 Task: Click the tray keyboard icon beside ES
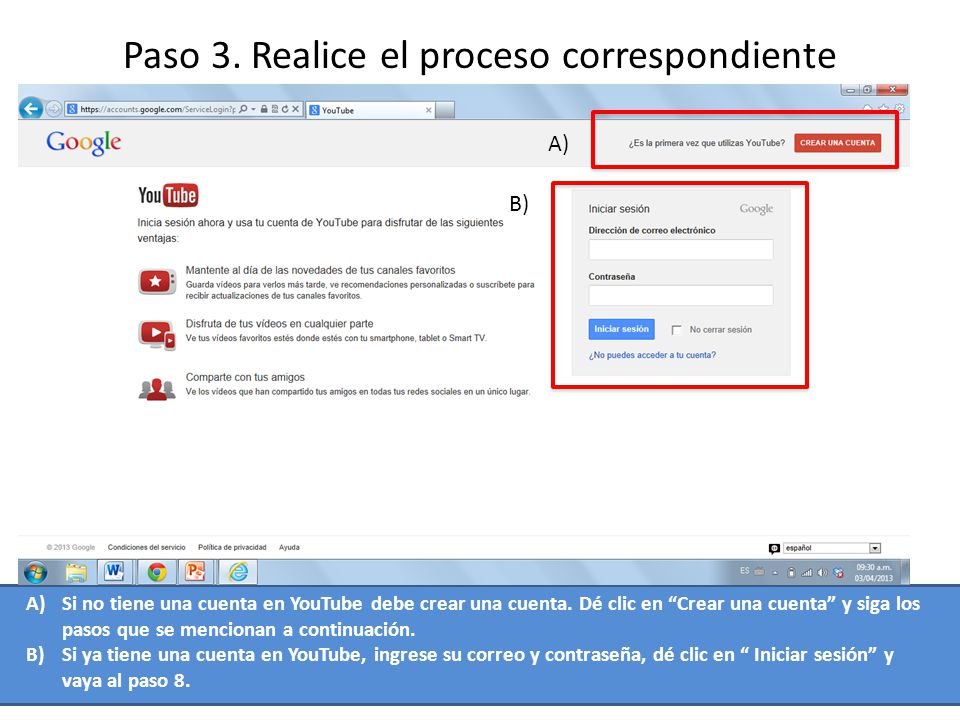coord(759,572)
